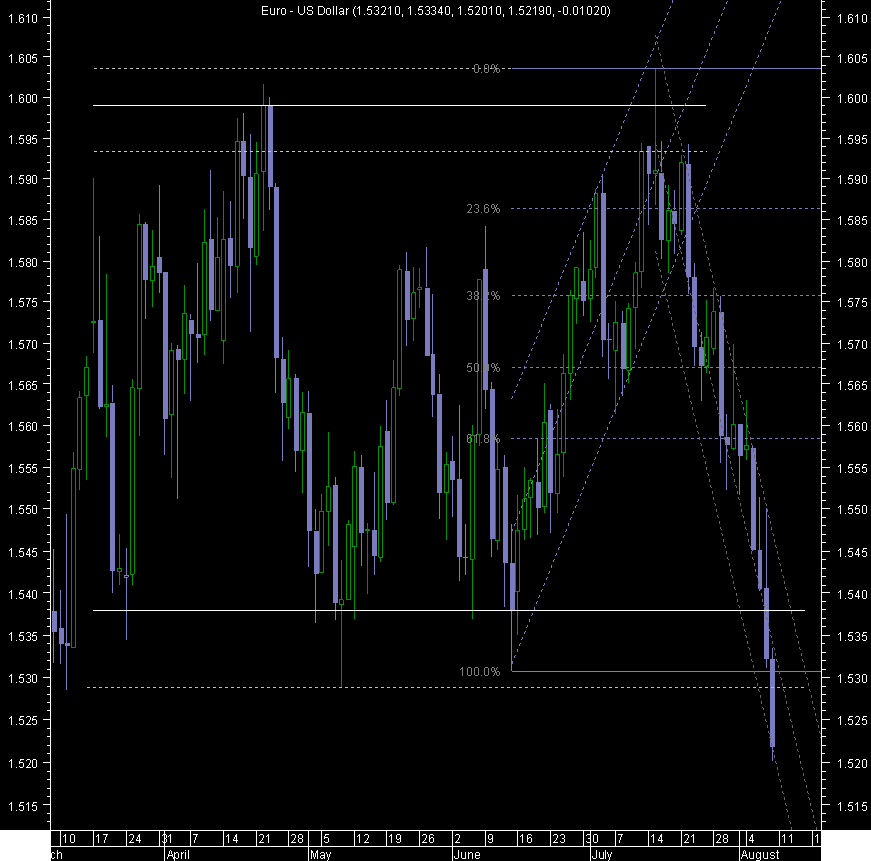Screen dimensions: 871x861
Task: Select date marker 12 on time axis
Action: tap(363, 839)
